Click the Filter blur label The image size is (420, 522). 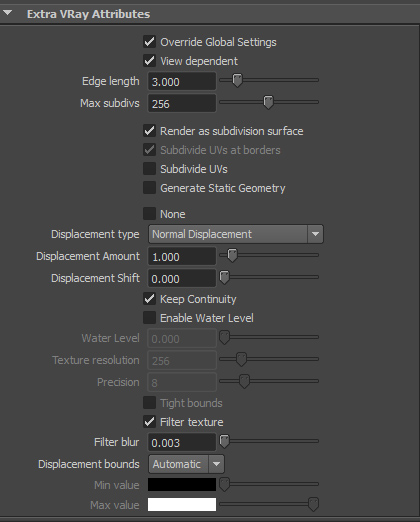[x=117, y=442]
